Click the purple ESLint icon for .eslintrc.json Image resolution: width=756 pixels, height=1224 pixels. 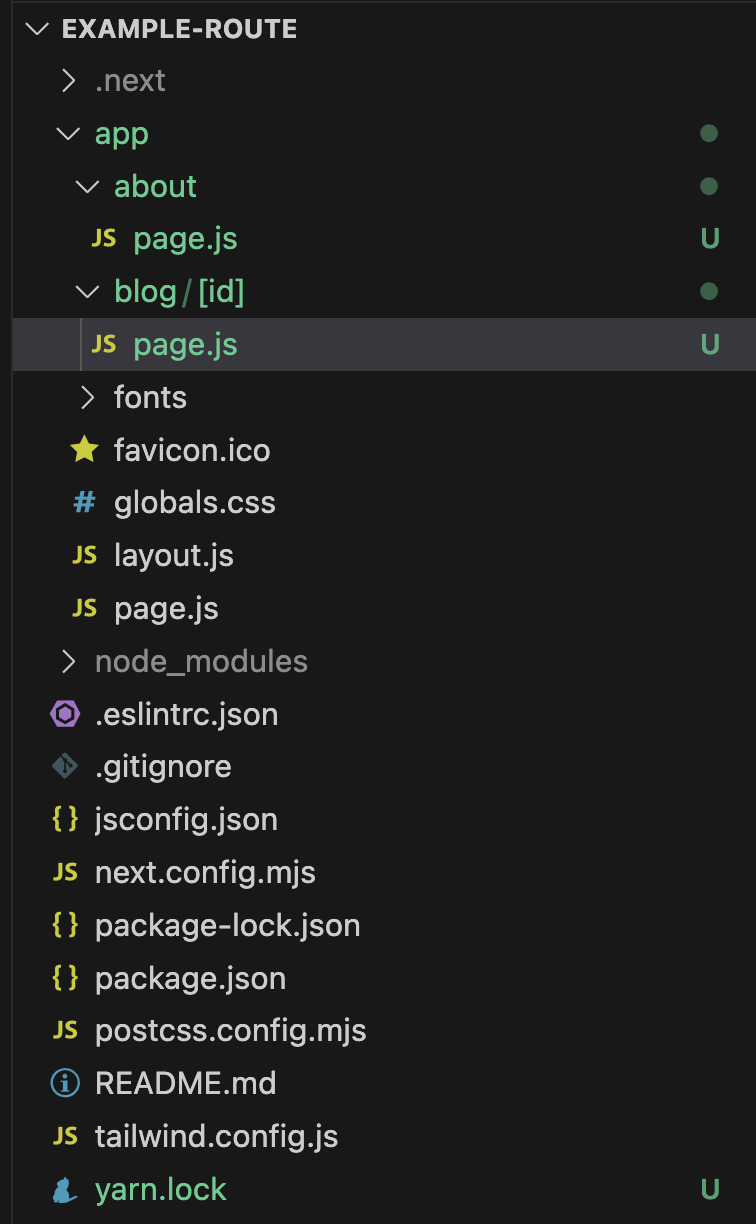click(x=65, y=714)
